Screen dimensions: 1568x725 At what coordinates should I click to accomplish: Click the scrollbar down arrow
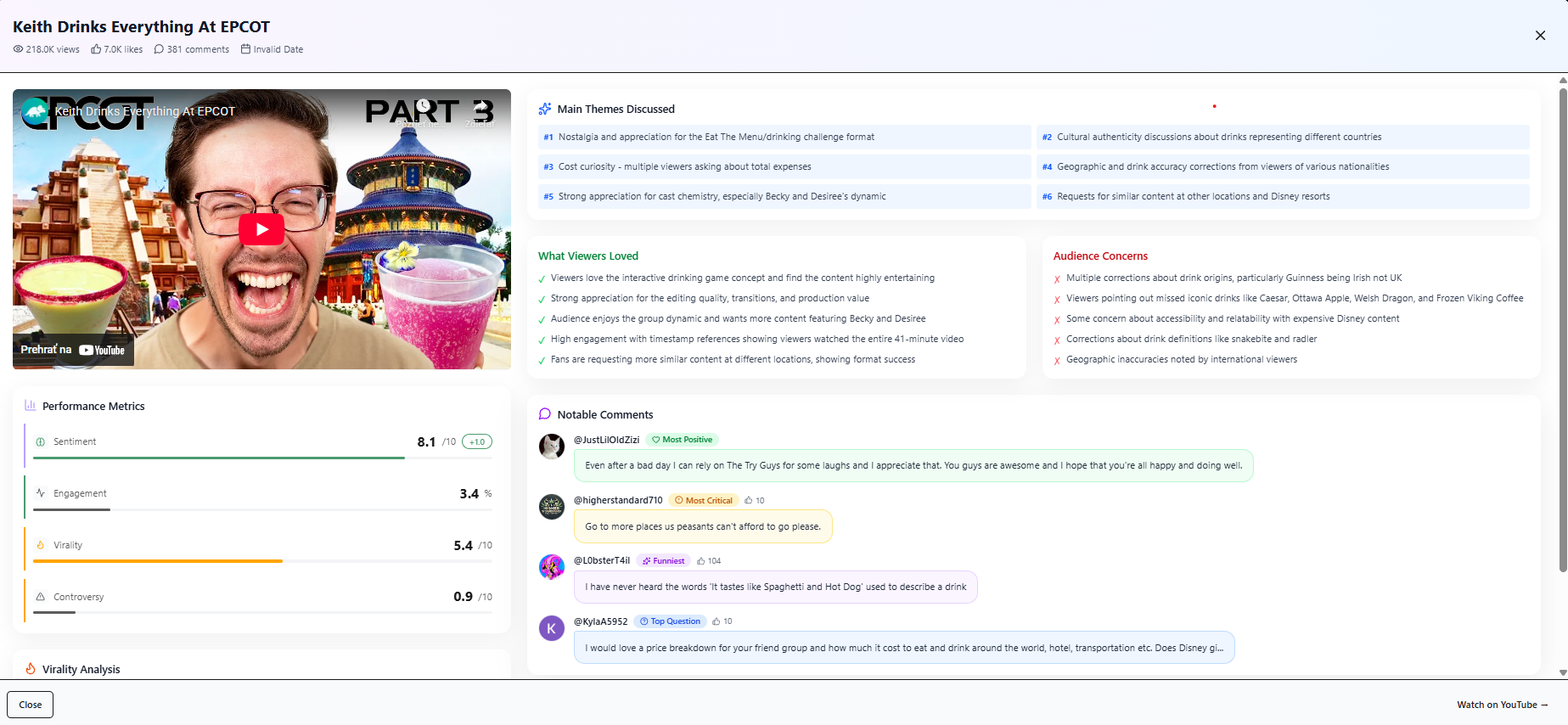[1563, 672]
